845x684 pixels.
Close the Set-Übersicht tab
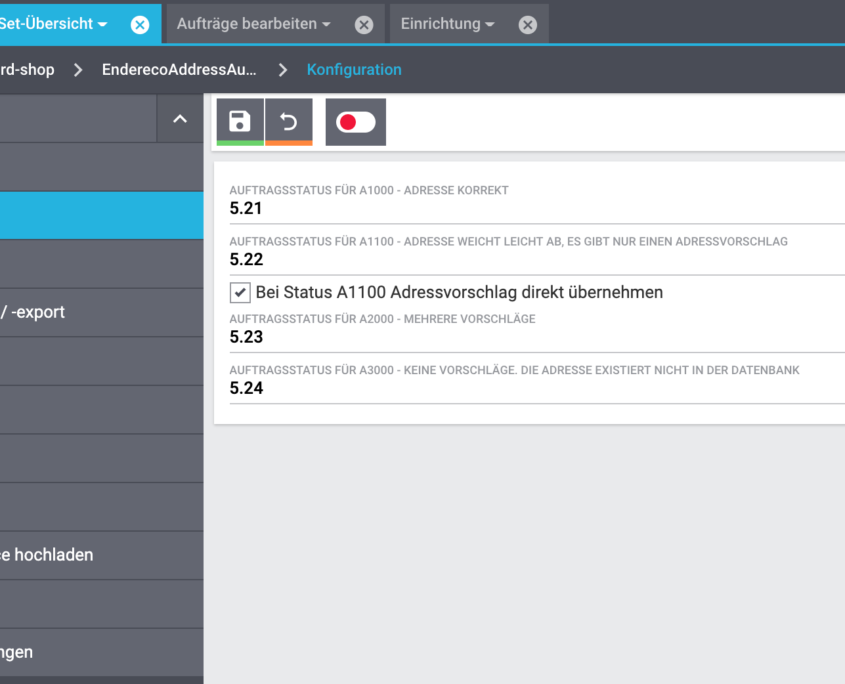click(140, 25)
